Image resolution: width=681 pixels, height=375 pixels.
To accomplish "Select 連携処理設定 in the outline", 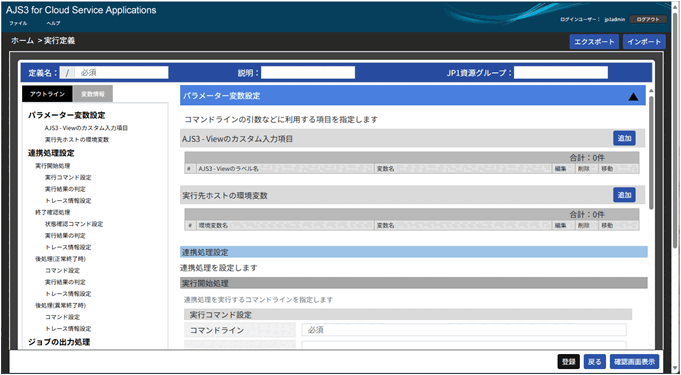I will coord(51,153).
